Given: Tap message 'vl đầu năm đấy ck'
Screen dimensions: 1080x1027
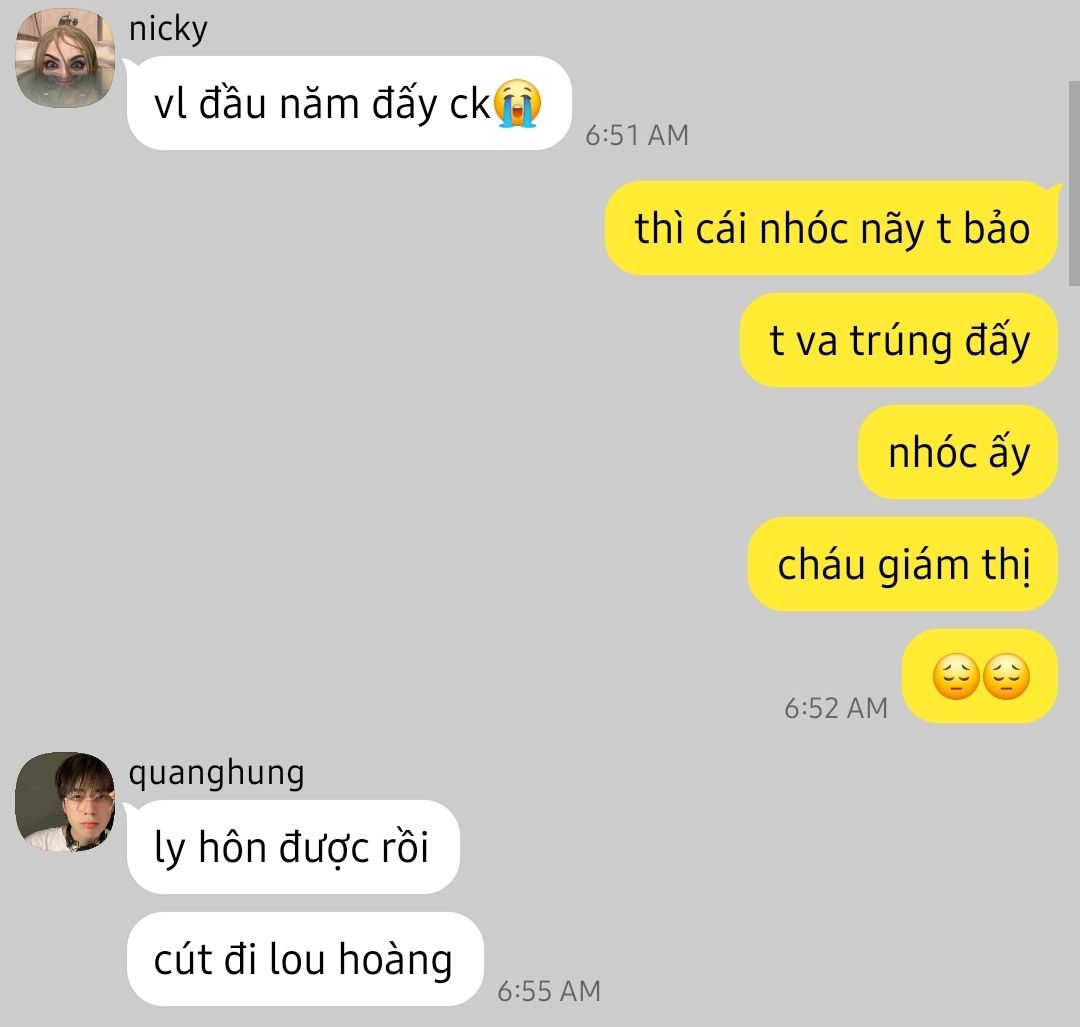Looking at the screenshot, I should pos(349,103).
